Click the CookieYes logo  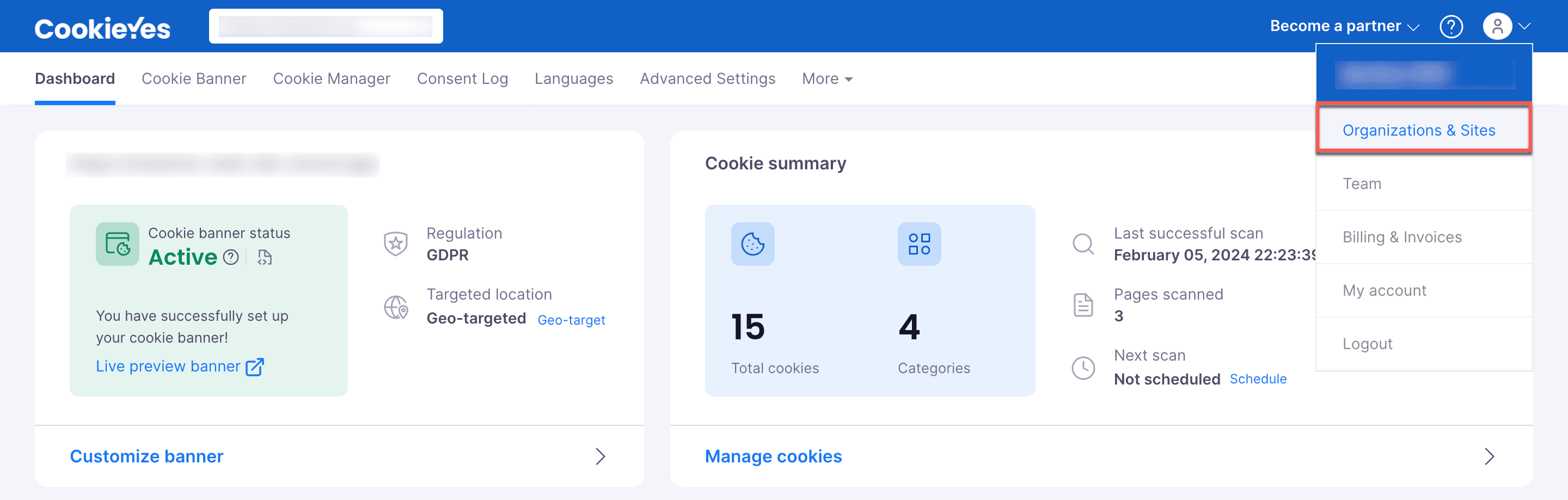(102, 28)
